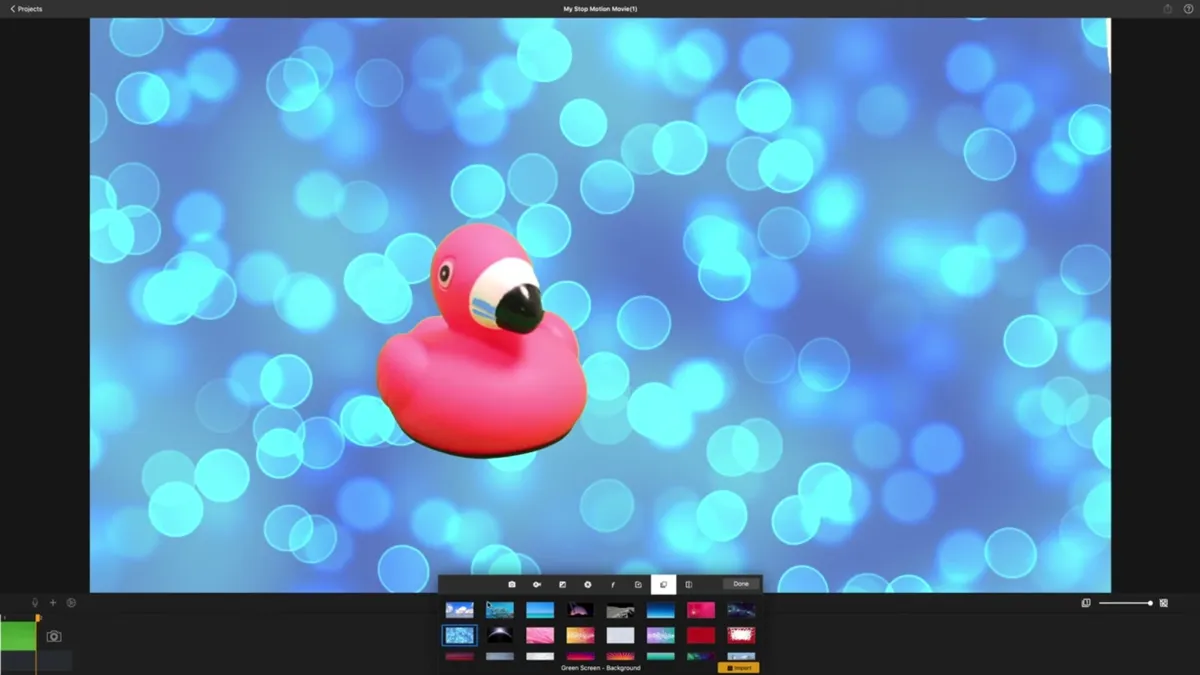Open the effects gear settings

click(587, 584)
